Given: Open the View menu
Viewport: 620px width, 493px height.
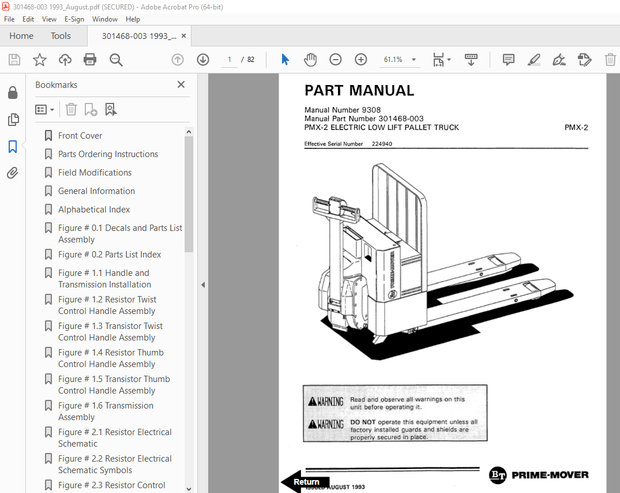Looking at the screenshot, I should [x=49, y=19].
